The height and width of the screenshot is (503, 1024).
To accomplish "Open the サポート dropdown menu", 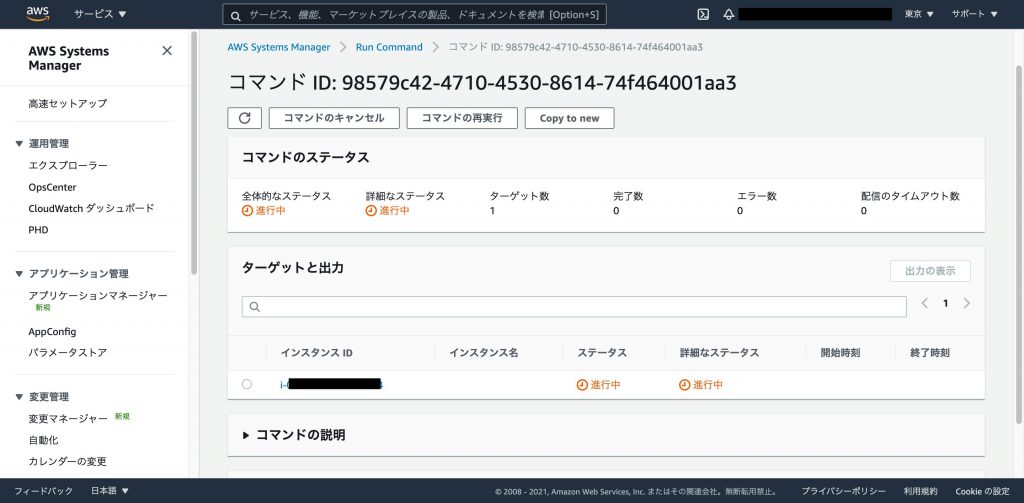I will (x=974, y=14).
